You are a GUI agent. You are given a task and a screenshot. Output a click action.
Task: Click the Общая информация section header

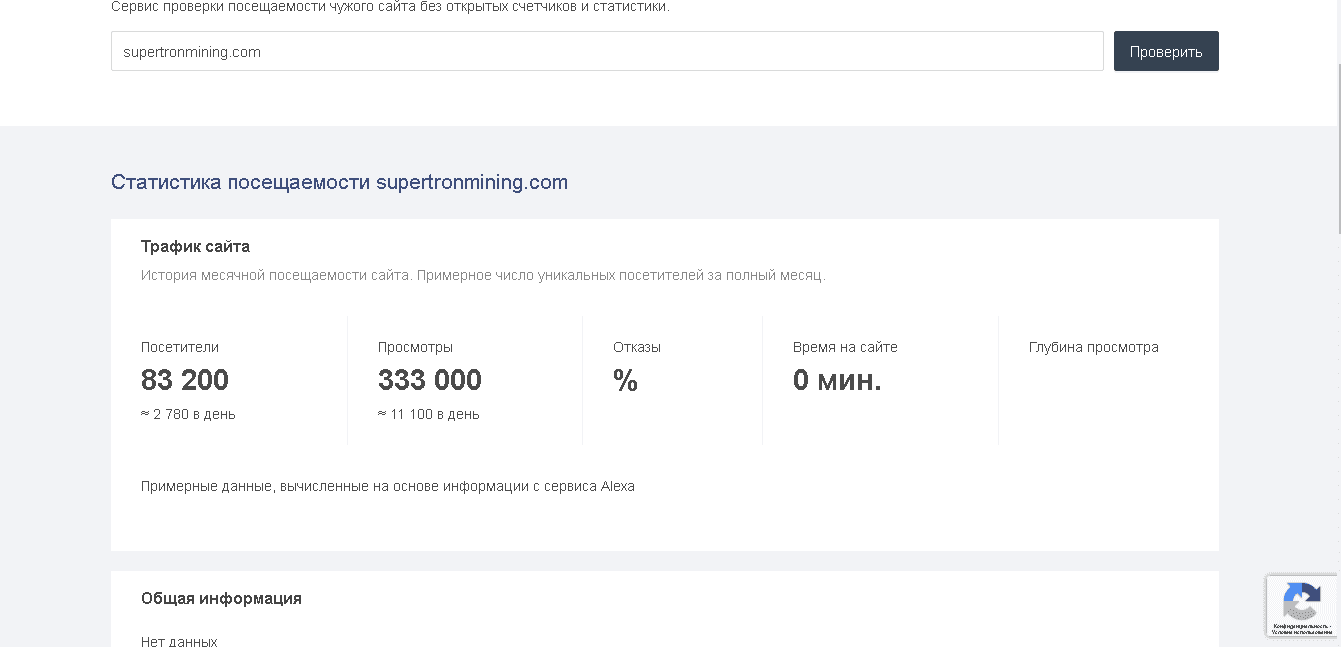pos(221,598)
